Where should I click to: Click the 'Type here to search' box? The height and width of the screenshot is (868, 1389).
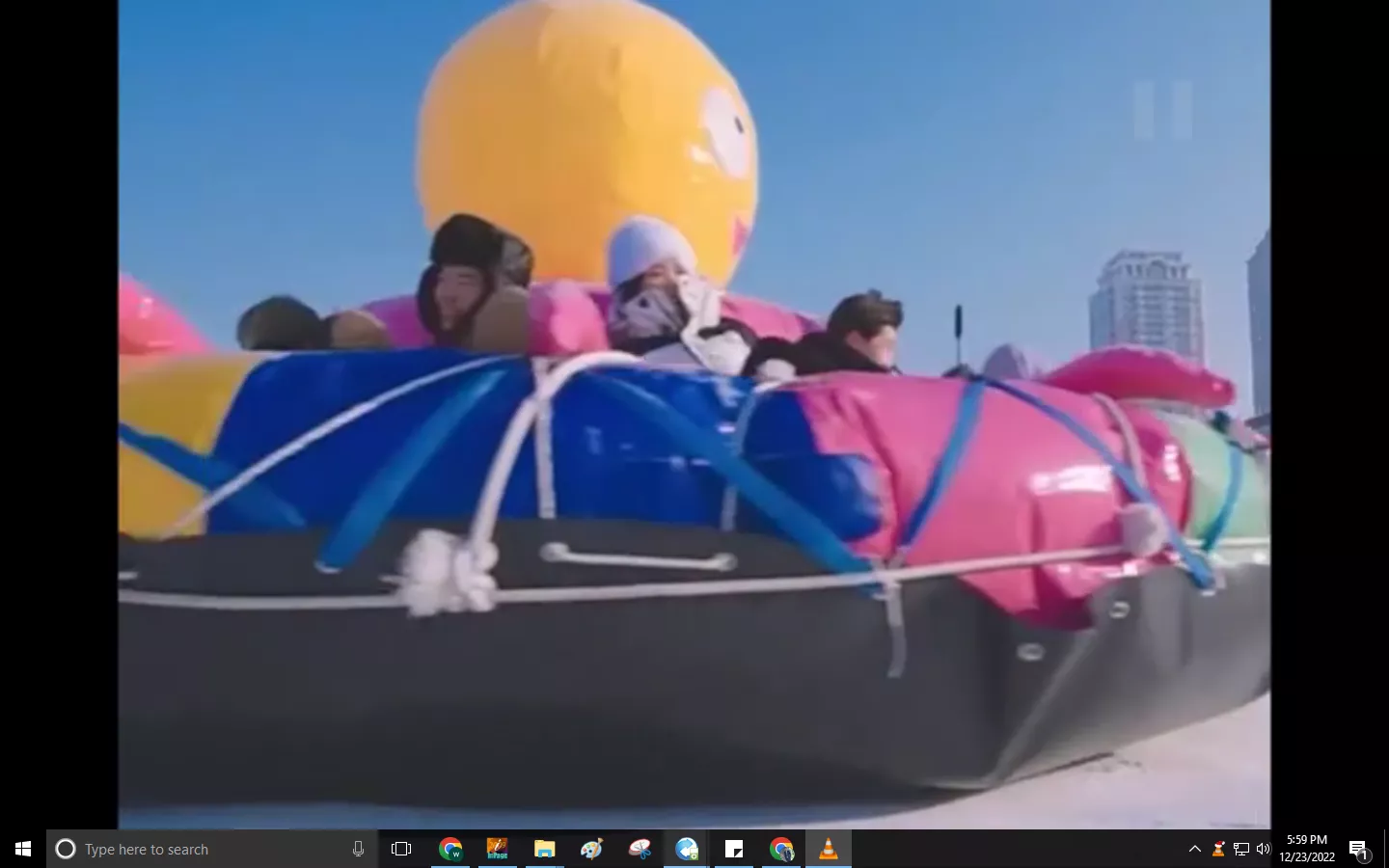[203, 849]
